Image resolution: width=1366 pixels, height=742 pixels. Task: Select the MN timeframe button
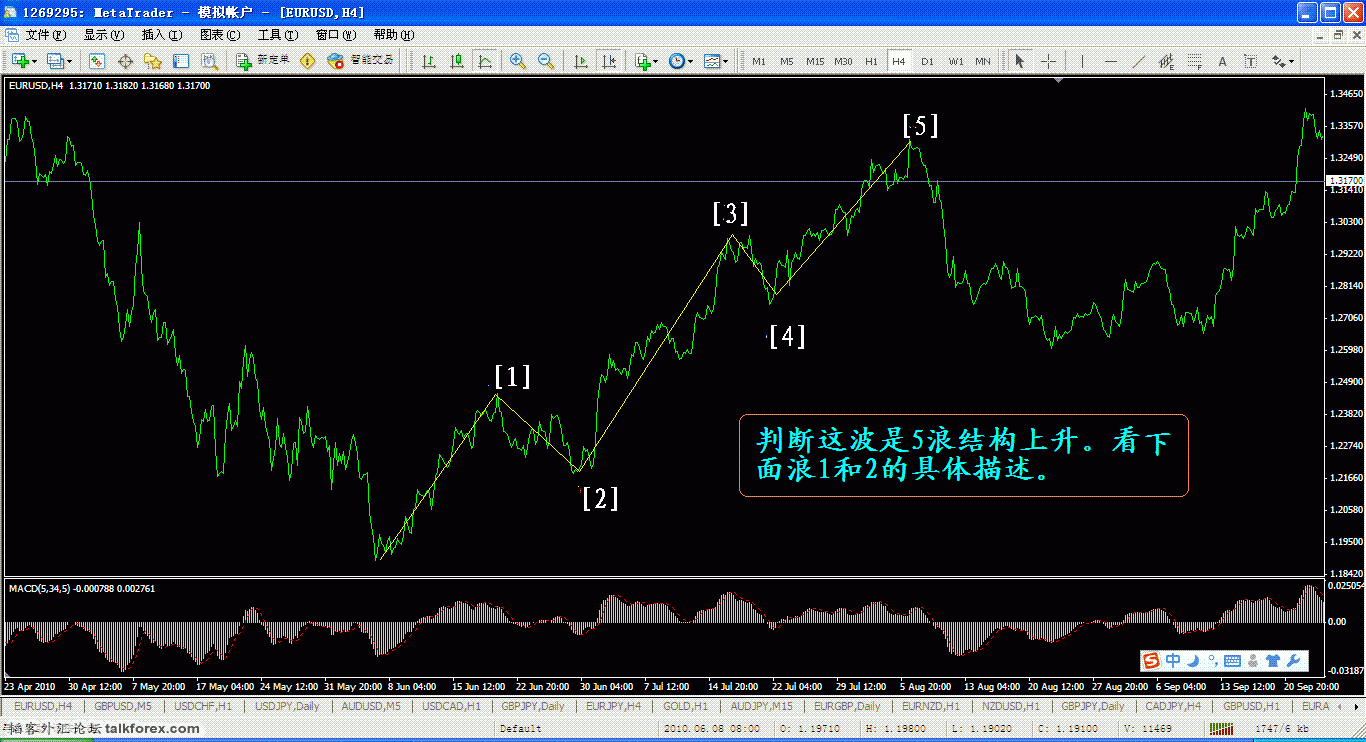983,61
